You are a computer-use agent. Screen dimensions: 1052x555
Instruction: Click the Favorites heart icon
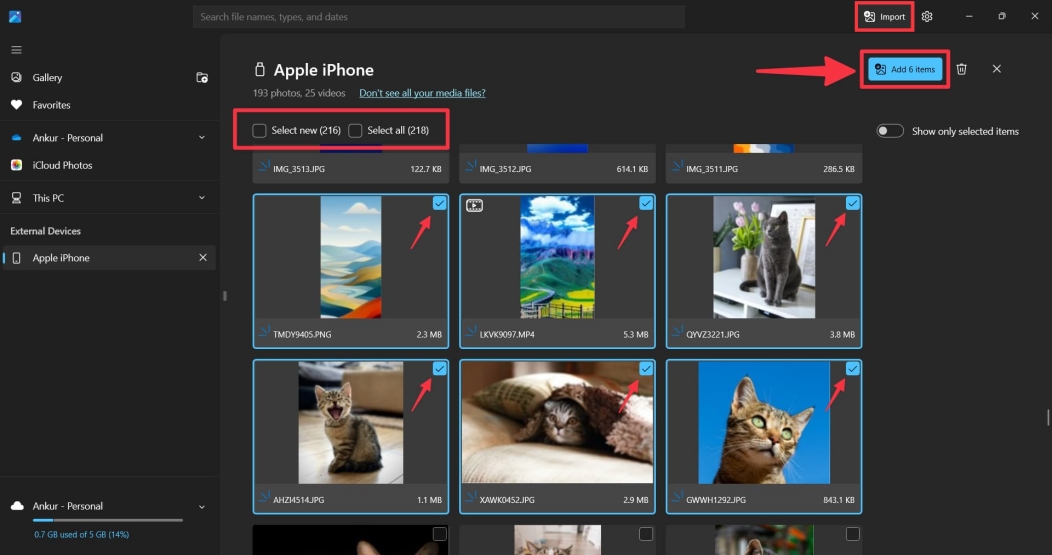(17, 105)
